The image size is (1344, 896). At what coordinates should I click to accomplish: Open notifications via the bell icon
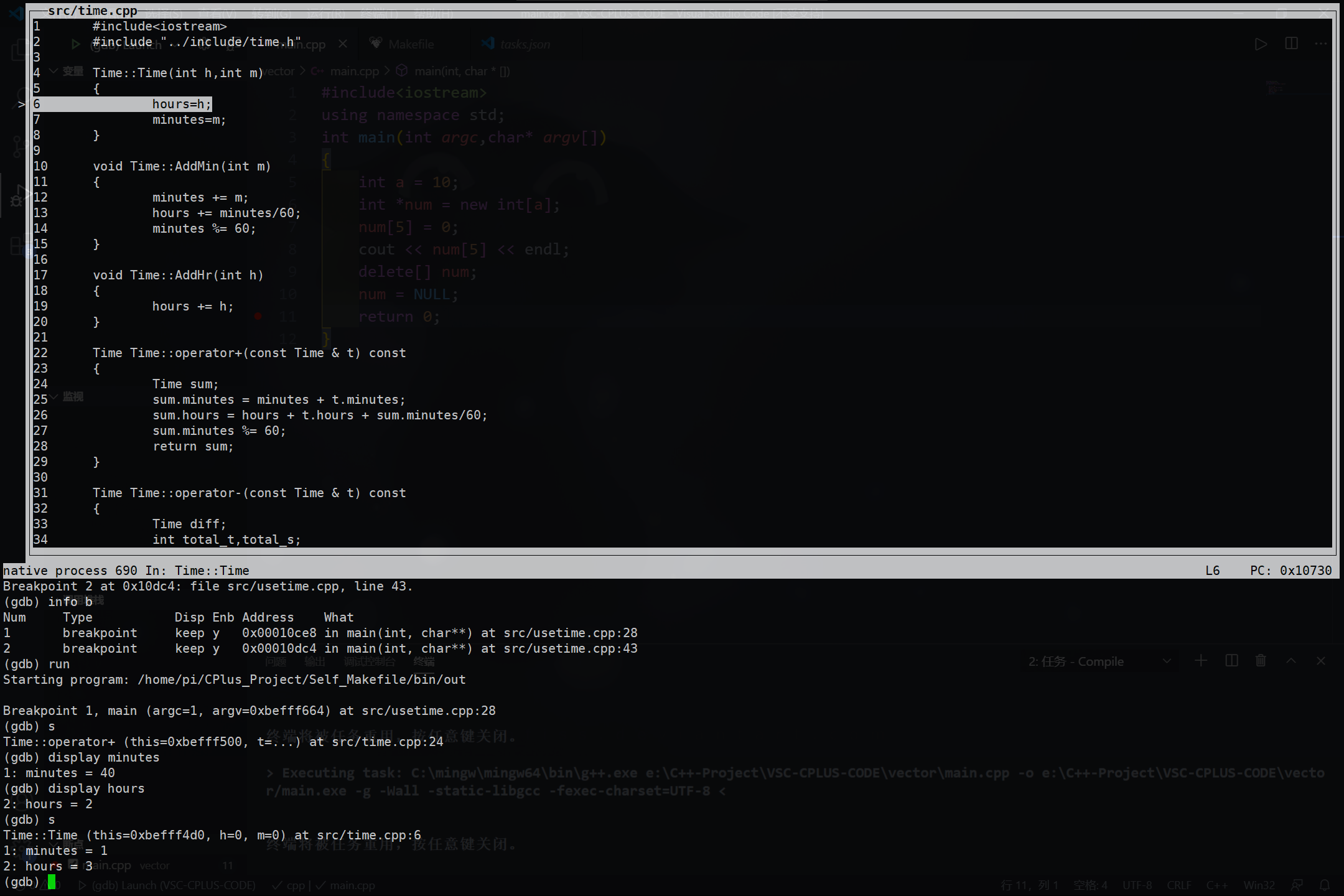pyautogui.click(x=1324, y=885)
